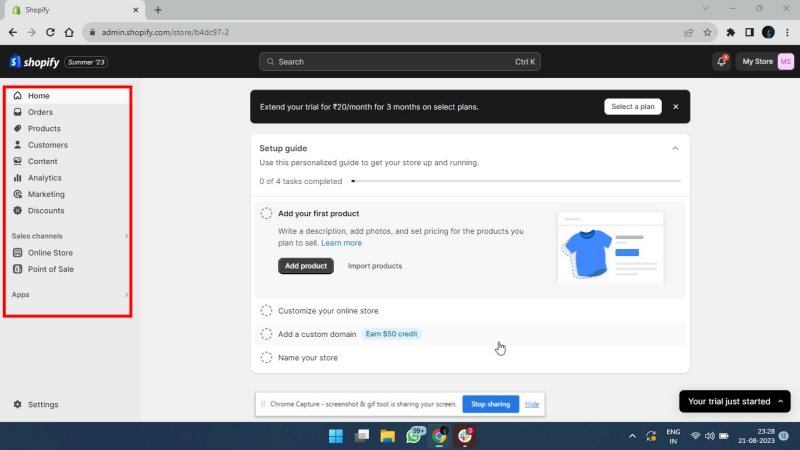Follow the Learn more link

pos(341,243)
